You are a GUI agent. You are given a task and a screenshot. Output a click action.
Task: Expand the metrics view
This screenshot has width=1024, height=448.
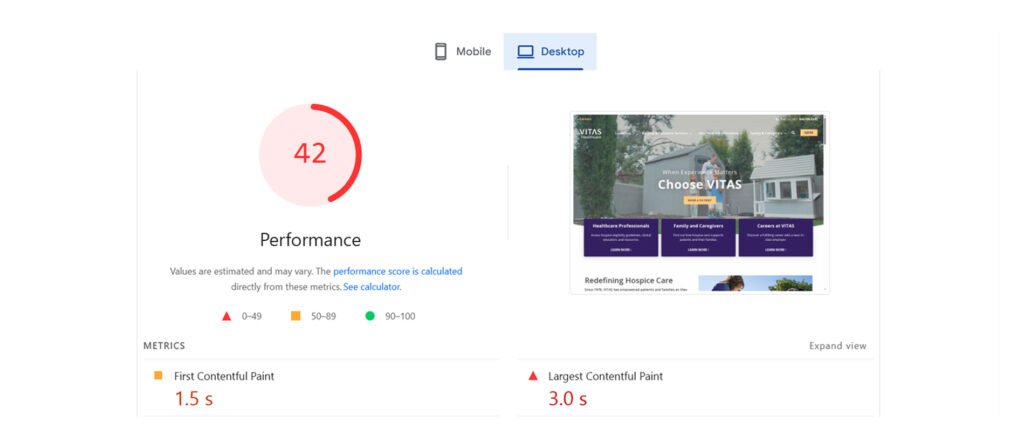[x=837, y=346]
